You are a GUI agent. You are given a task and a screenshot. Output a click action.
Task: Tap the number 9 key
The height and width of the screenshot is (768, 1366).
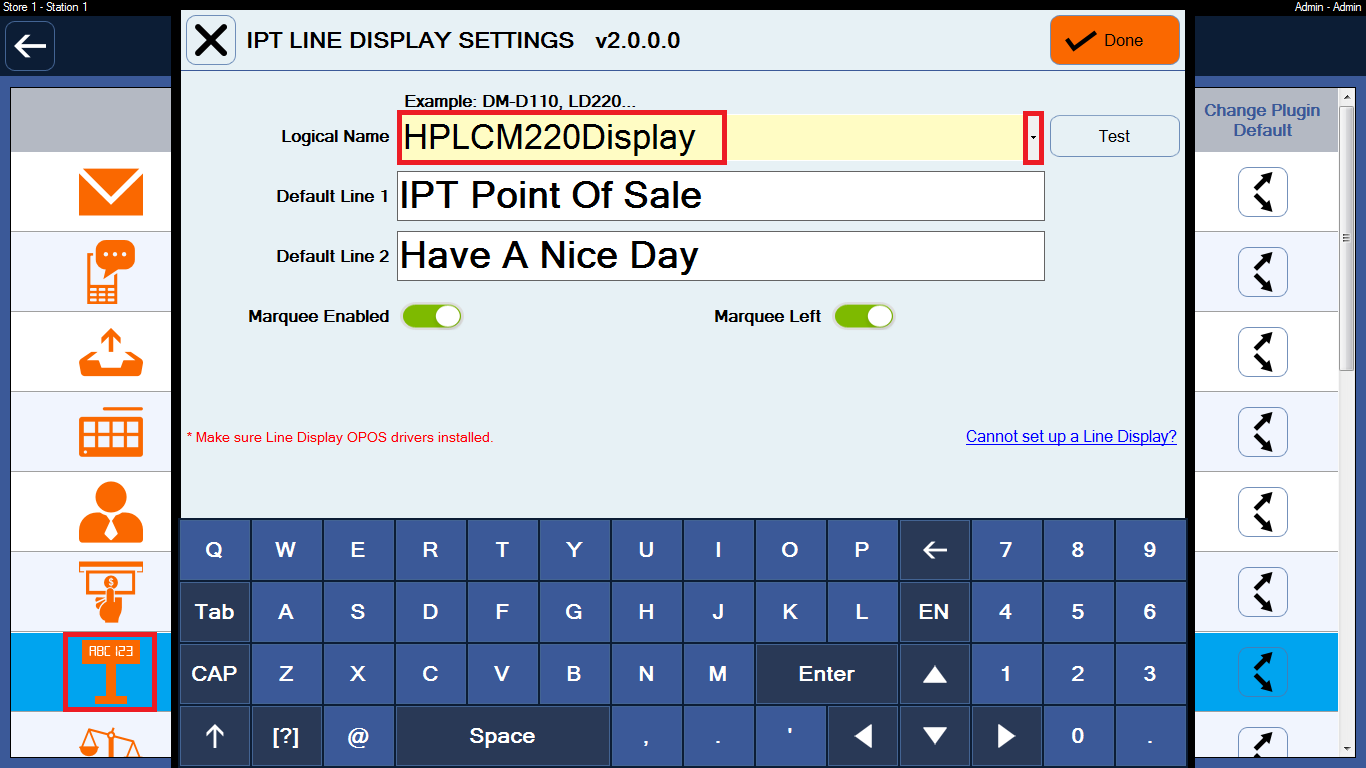click(x=1150, y=550)
